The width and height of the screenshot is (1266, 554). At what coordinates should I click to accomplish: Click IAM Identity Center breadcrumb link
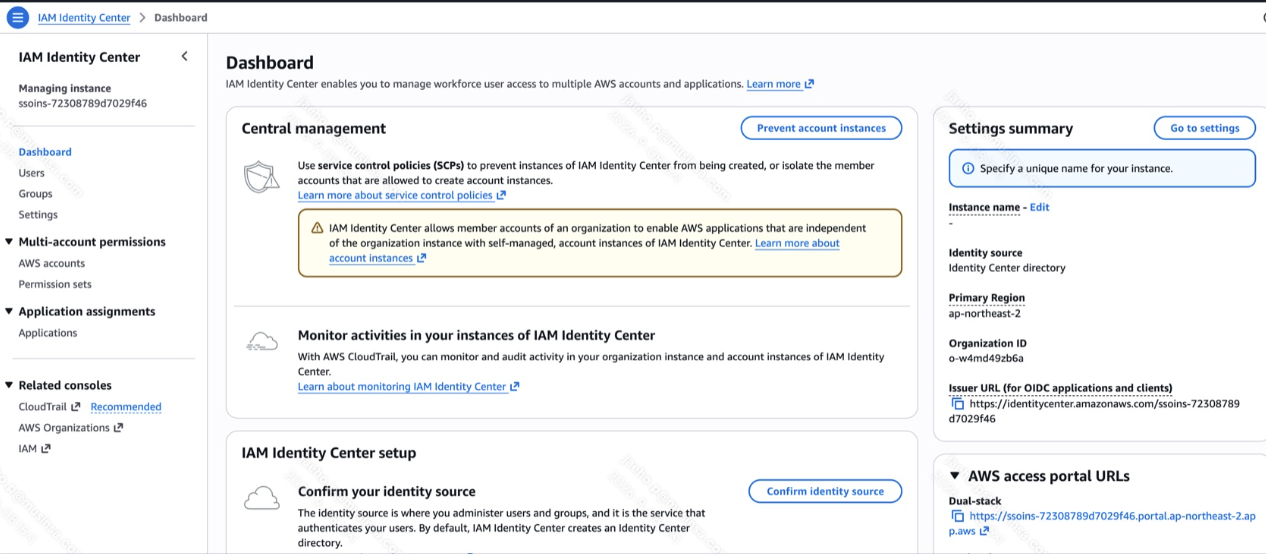click(x=84, y=18)
